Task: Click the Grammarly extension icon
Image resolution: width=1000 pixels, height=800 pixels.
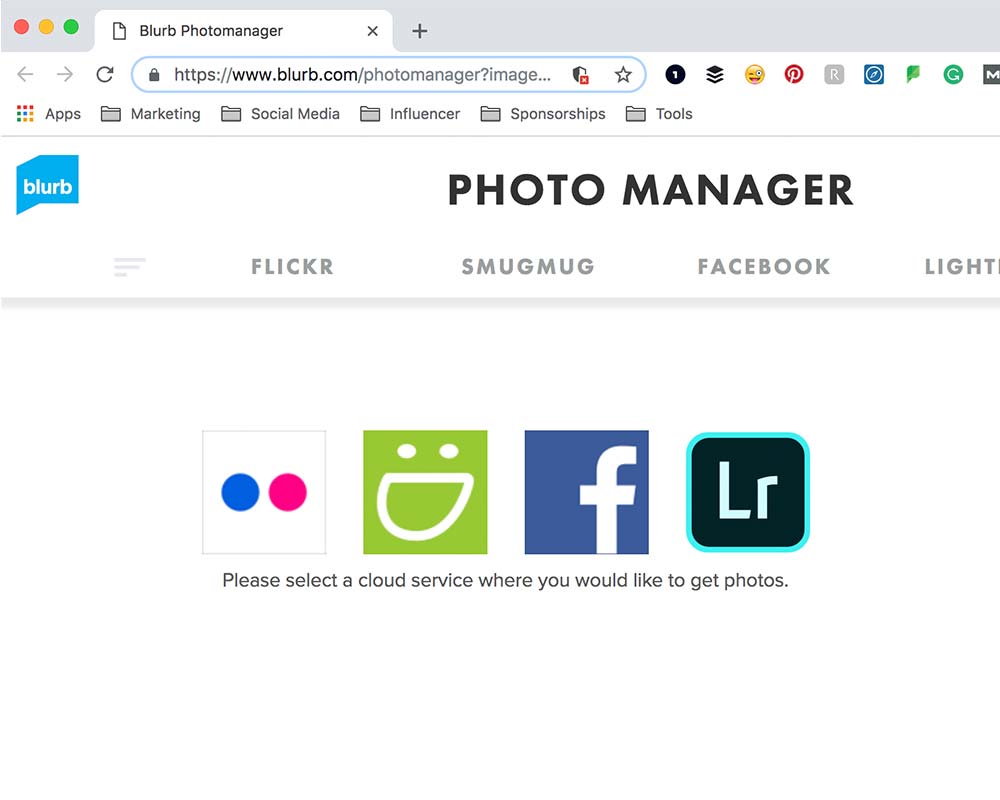Action: (x=953, y=75)
